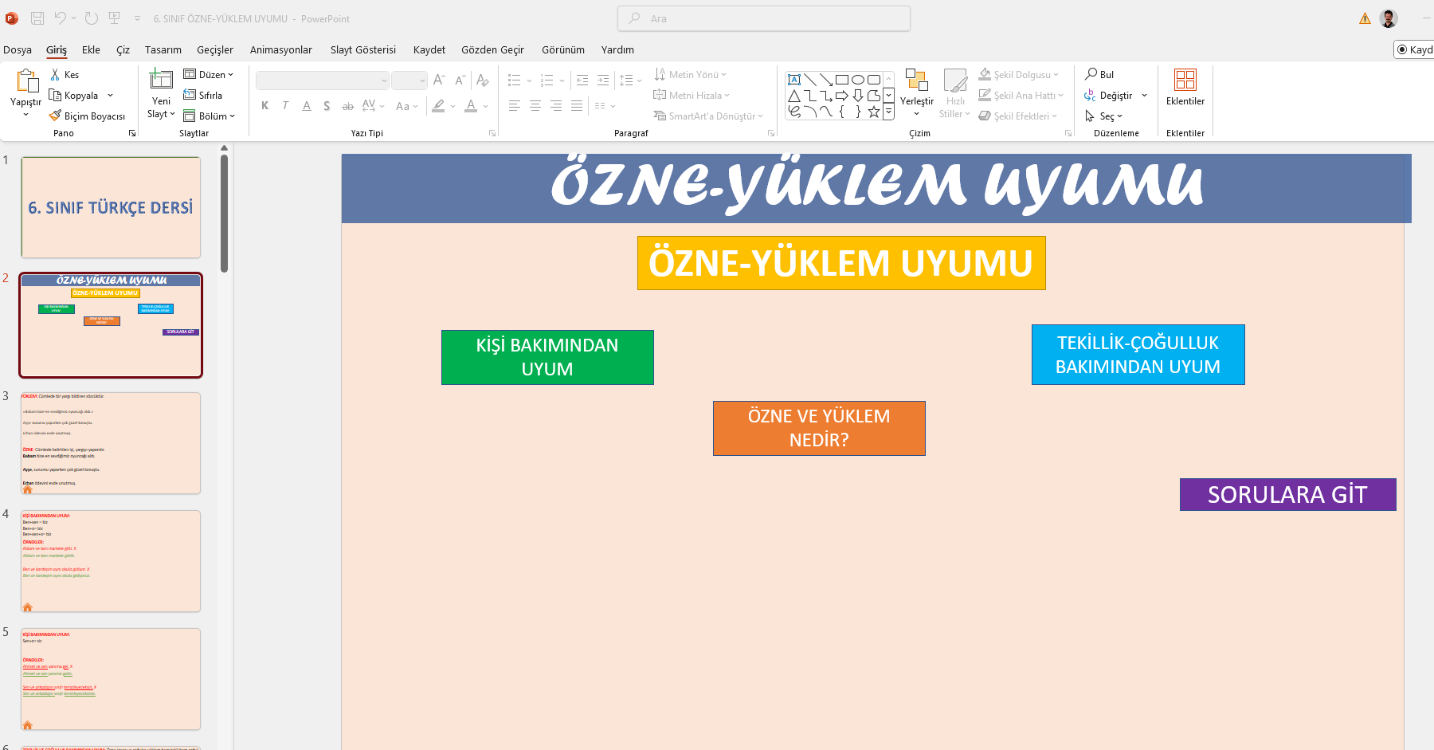Image resolution: width=1434 pixels, height=750 pixels.
Task: Open the Seç select dropdown
Action: [1104, 116]
